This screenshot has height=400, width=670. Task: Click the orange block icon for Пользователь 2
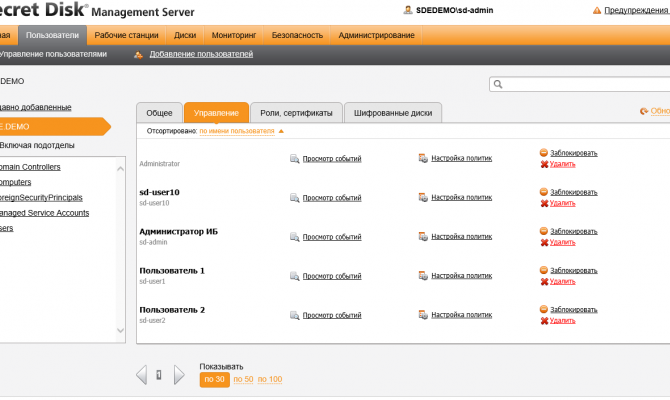(x=544, y=309)
